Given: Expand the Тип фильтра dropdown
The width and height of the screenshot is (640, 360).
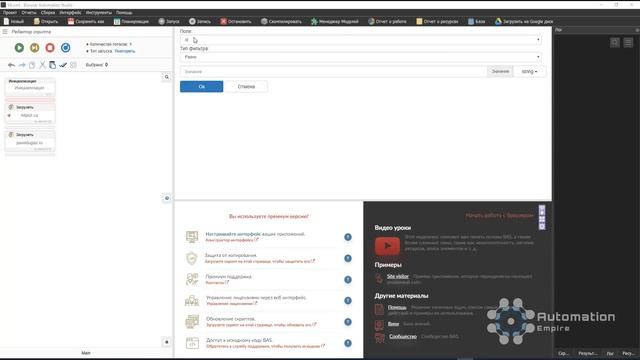Looking at the screenshot, I should (361, 57).
